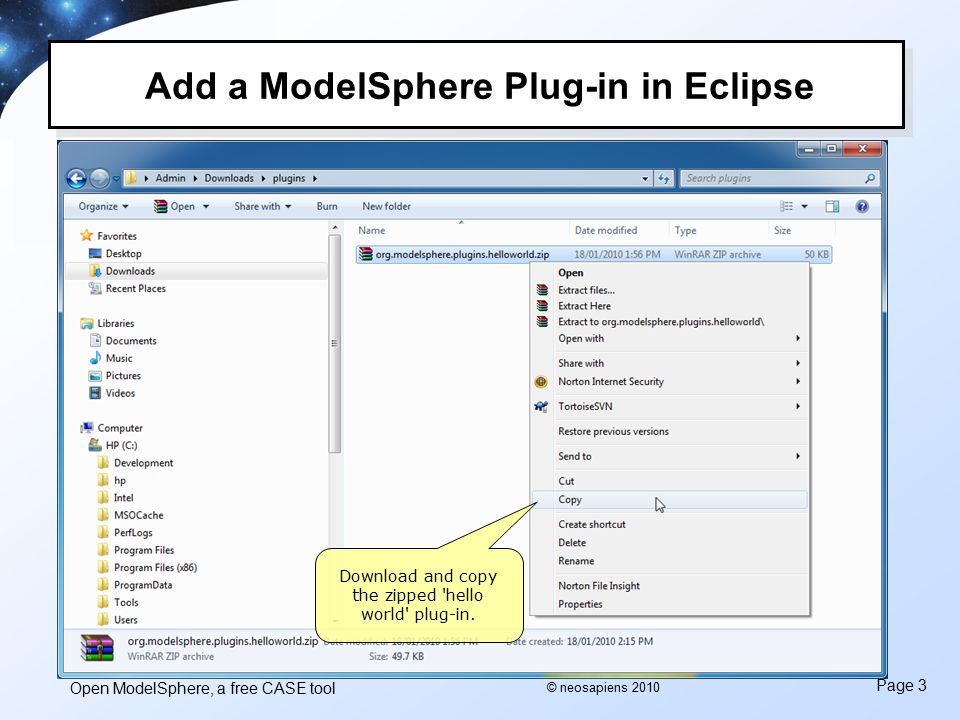Expand the Send to submenu
Screen dimensions: 960x720
tap(798, 456)
